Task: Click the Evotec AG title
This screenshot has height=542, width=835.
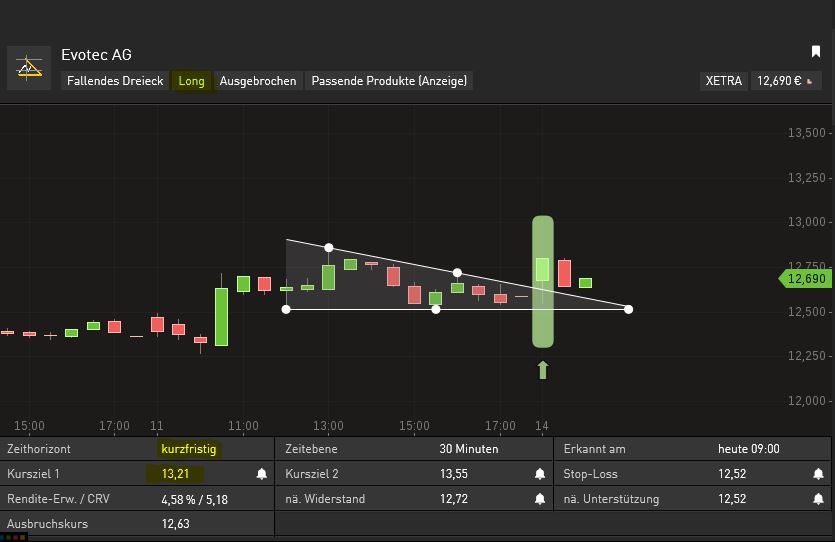Action: (96, 55)
